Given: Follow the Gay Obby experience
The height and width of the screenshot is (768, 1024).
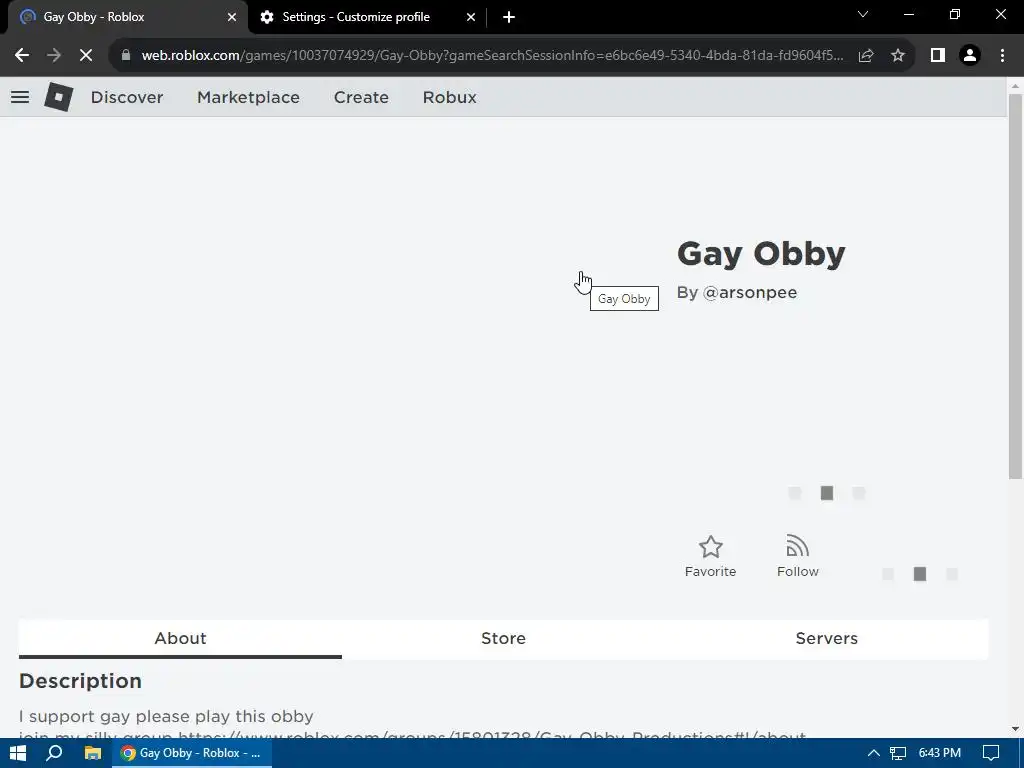Looking at the screenshot, I should (x=797, y=556).
